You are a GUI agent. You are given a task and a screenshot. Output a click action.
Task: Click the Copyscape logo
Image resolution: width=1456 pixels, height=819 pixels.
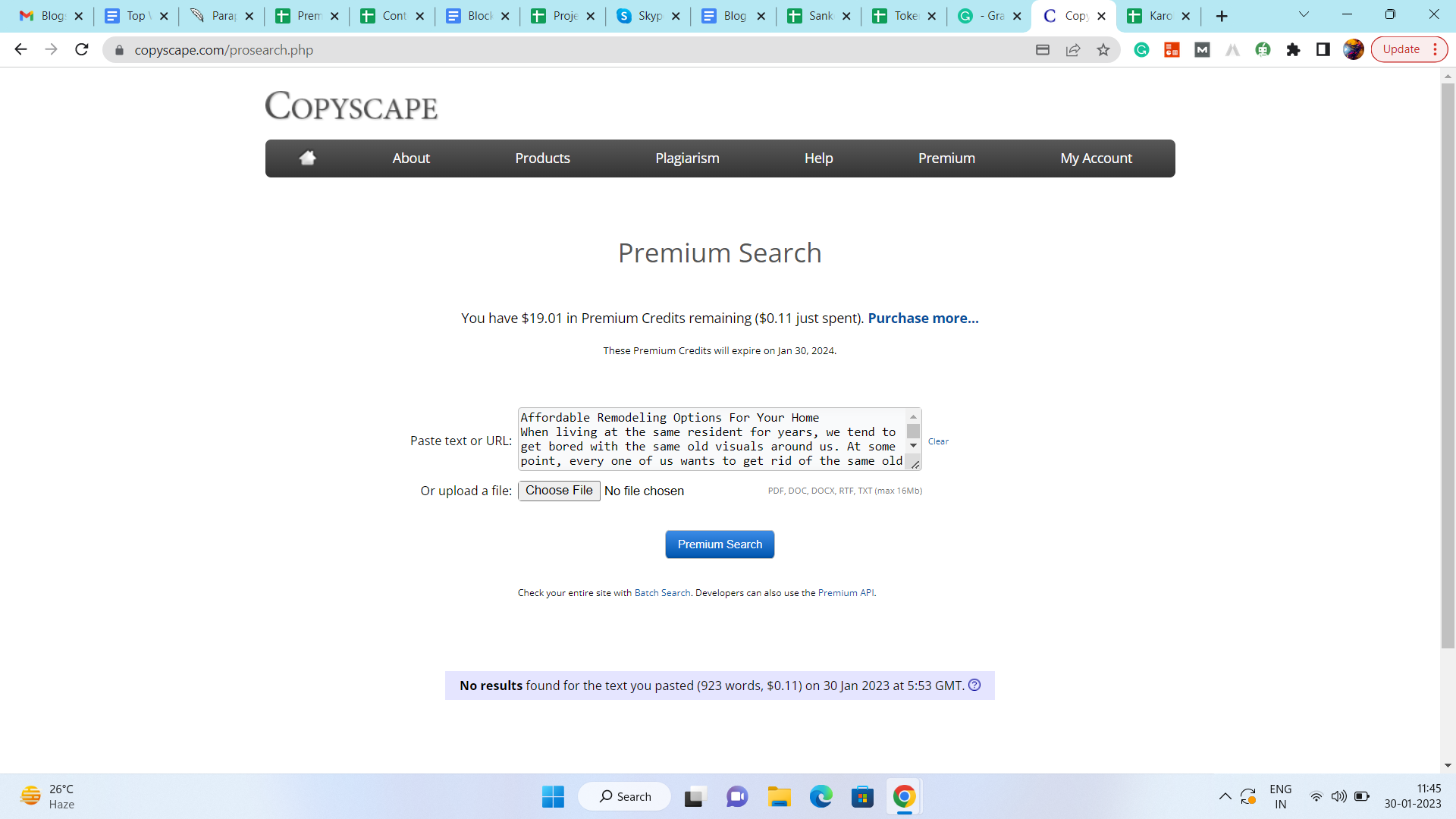[351, 106]
